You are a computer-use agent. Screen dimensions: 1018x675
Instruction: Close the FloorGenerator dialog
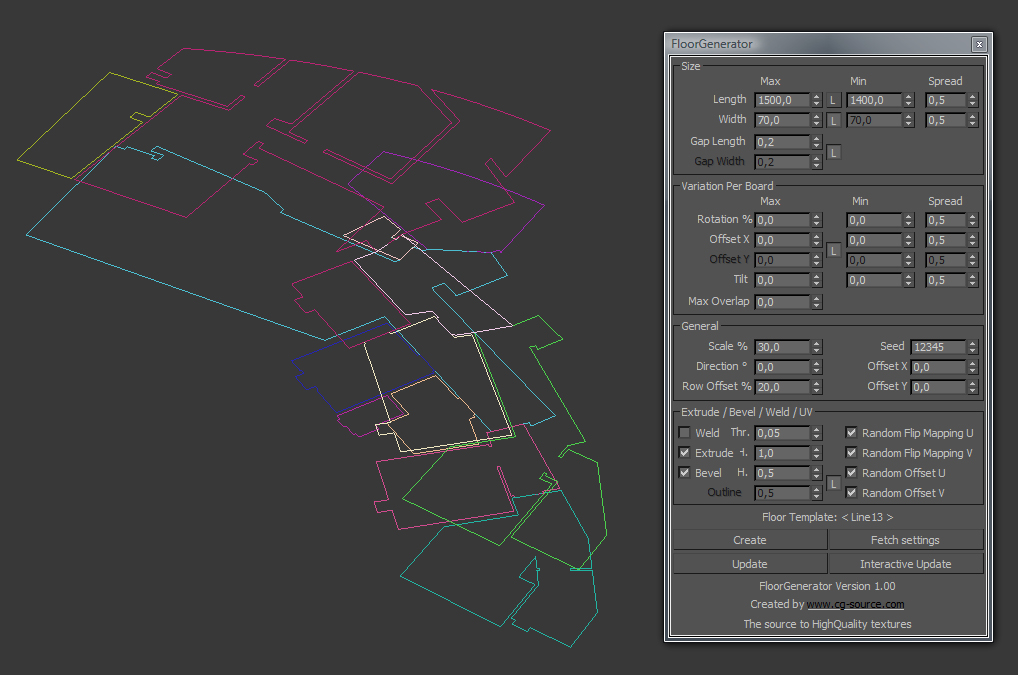(x=979, y=44)
